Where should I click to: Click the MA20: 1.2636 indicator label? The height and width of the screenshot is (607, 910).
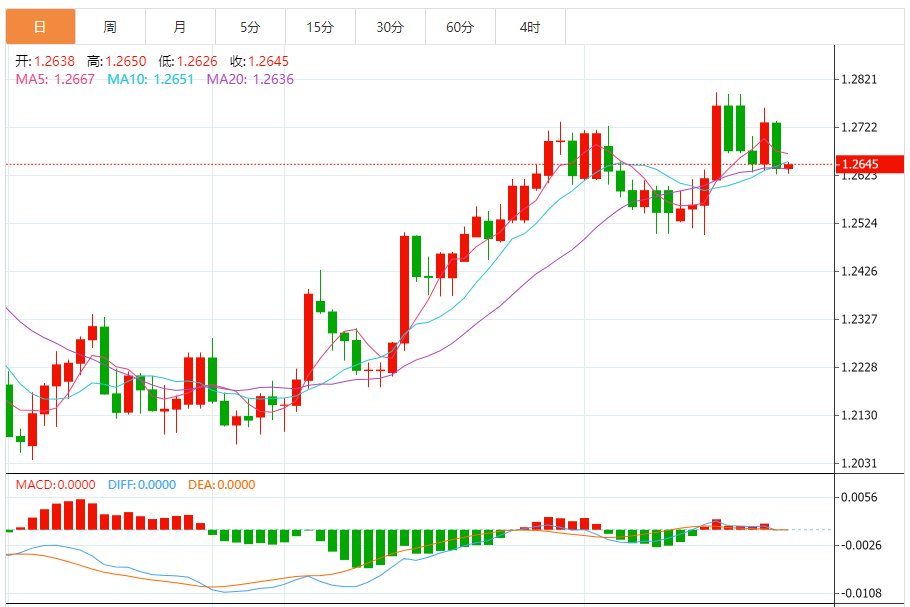point(250,80)
